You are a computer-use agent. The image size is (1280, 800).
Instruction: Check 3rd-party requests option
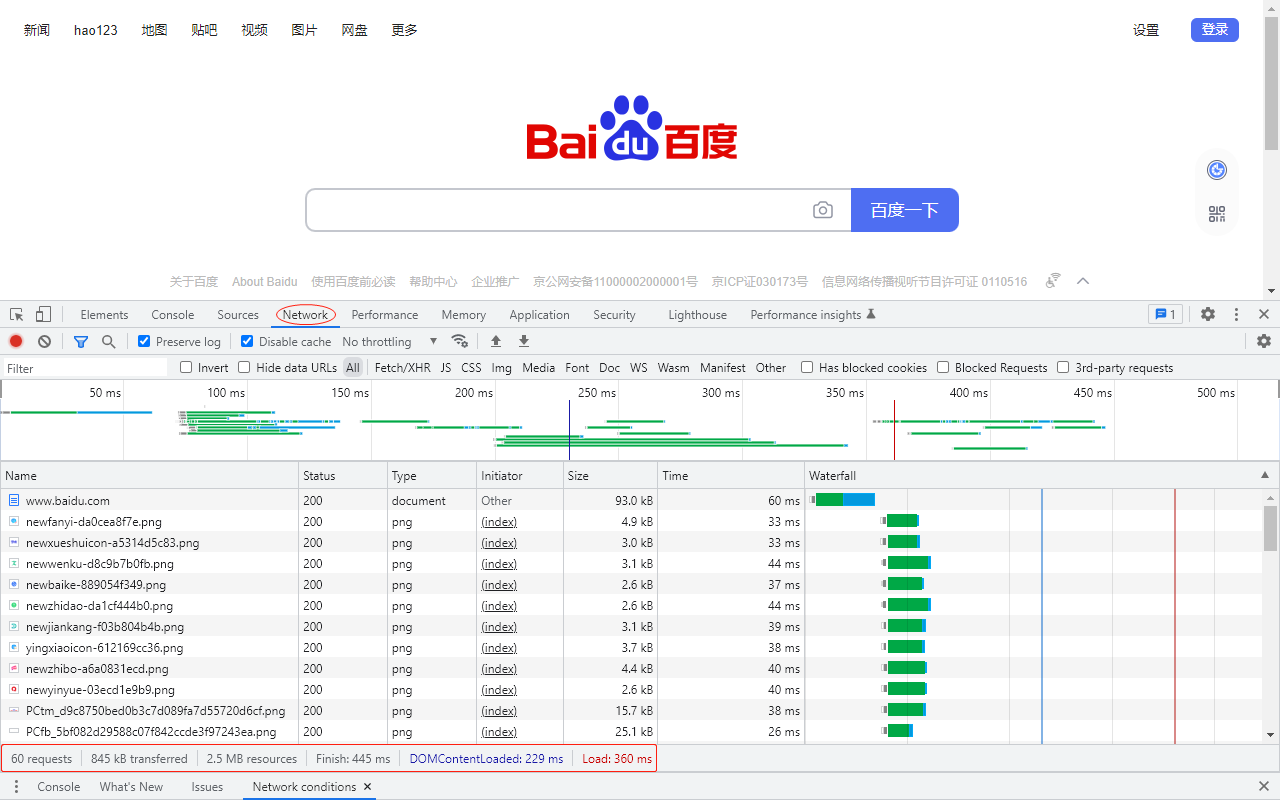1063,367
